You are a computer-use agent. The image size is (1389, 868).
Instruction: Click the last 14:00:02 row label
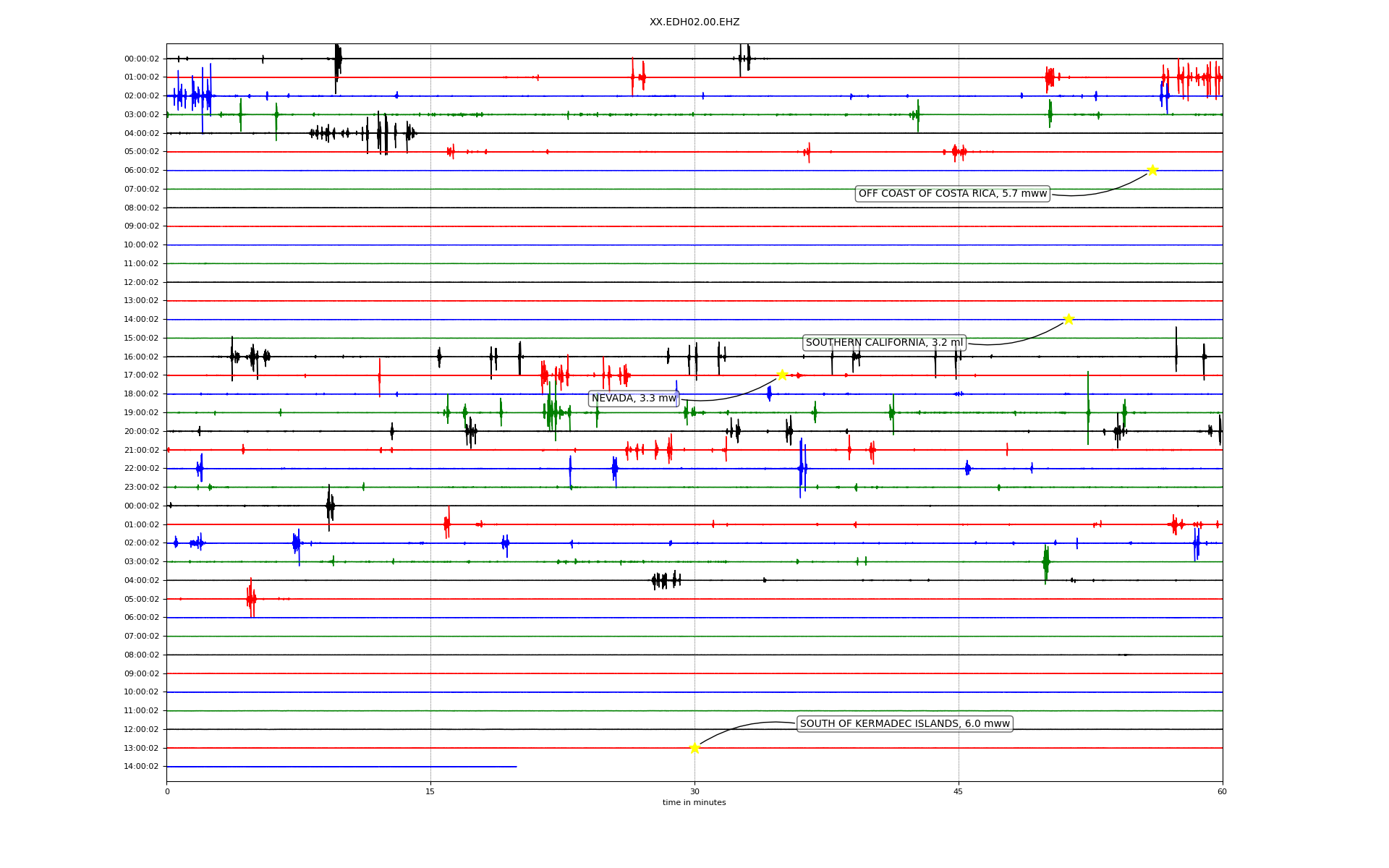pyautogui.click(x=141, y=767)
